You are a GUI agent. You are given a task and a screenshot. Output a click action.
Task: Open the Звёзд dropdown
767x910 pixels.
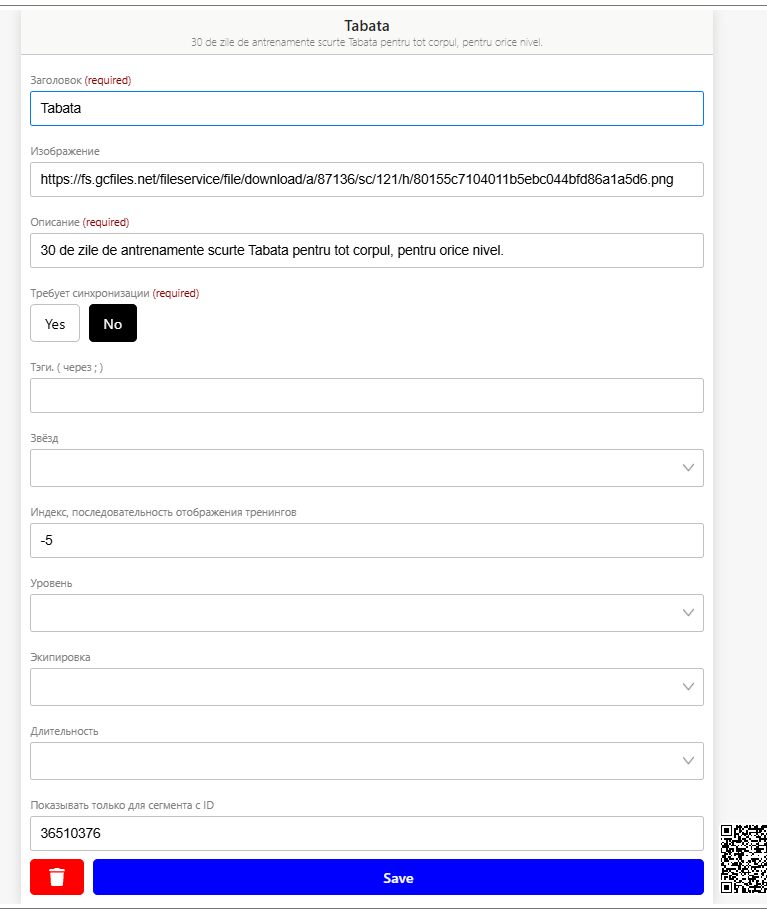coord(367,468)
